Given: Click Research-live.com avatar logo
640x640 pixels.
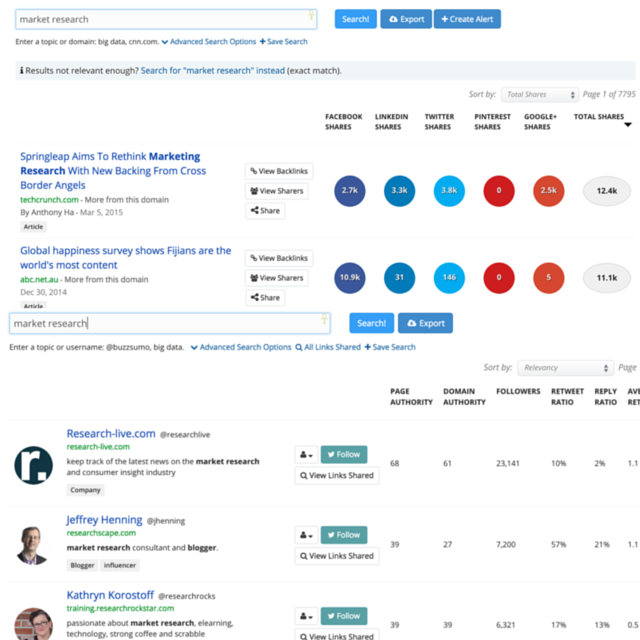Looking at the screenshot, I should [33, 465].
